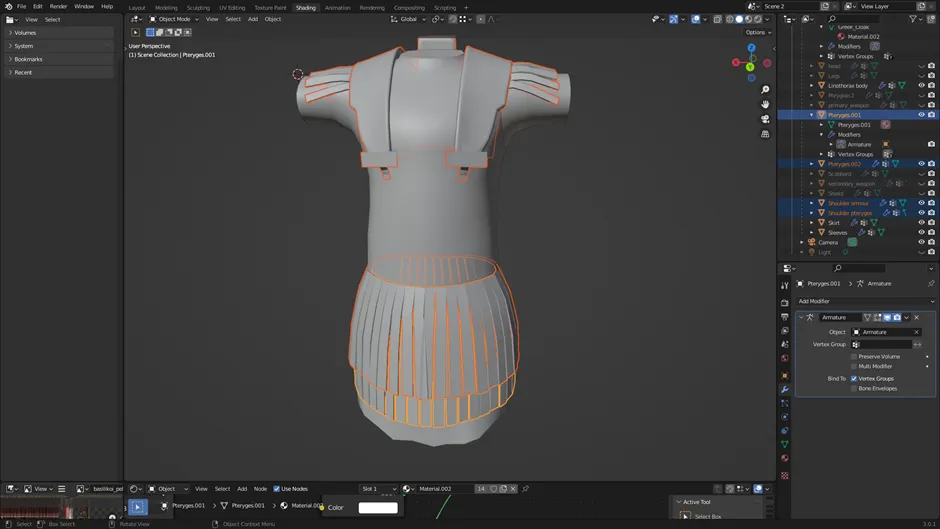The height and width of the screenshot is (529, 940).
Task: Hide Pteryges.002 in the viewport
Action: pyautogui.click(x=921, y=164)
